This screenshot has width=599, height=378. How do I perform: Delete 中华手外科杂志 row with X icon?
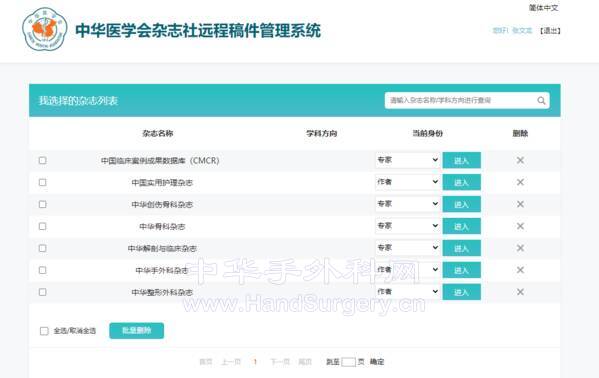[x=520, y=270]
